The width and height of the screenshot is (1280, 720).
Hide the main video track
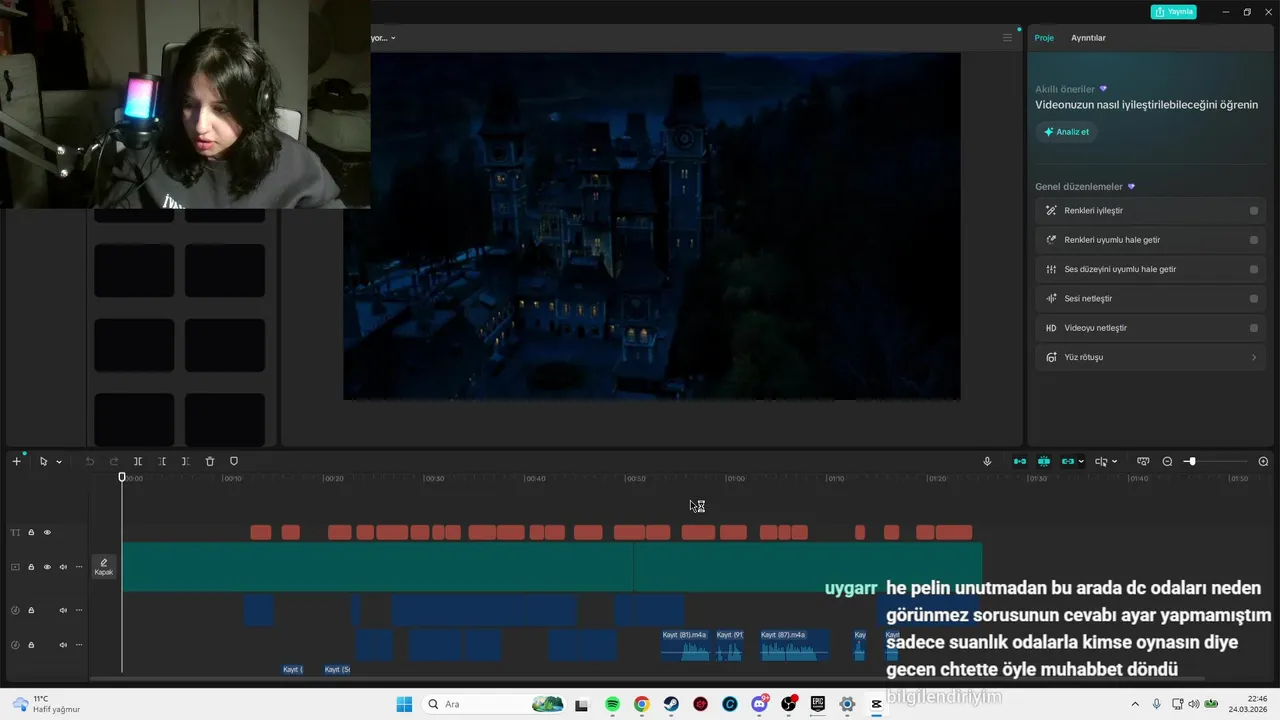click(47, 567)
